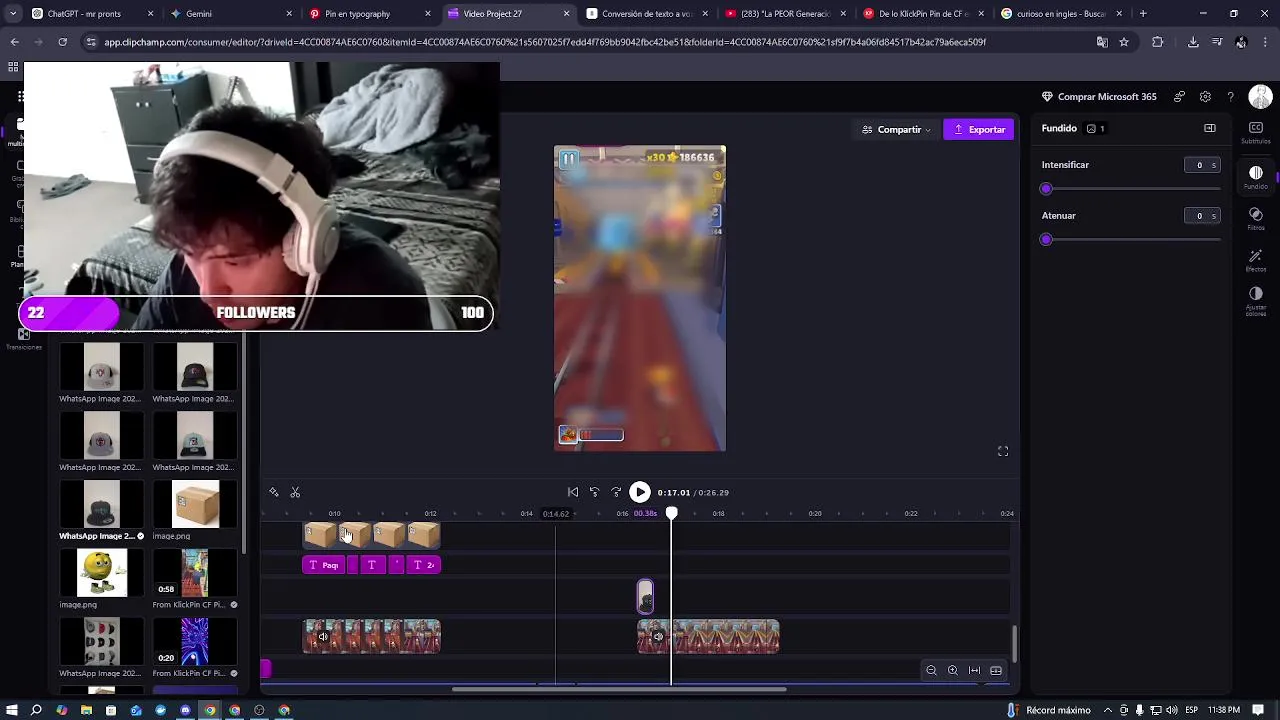Viewport: 1280px width, 720px height.
Task: Open a new browser tab
Action: pos(1143,14)
